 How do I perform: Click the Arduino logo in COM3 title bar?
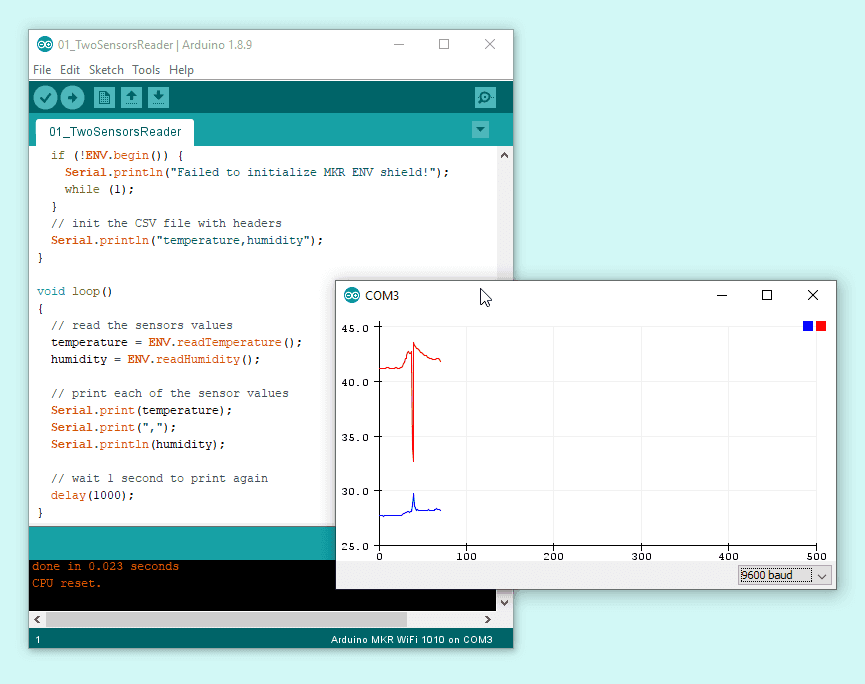click(x=352, y=295)
